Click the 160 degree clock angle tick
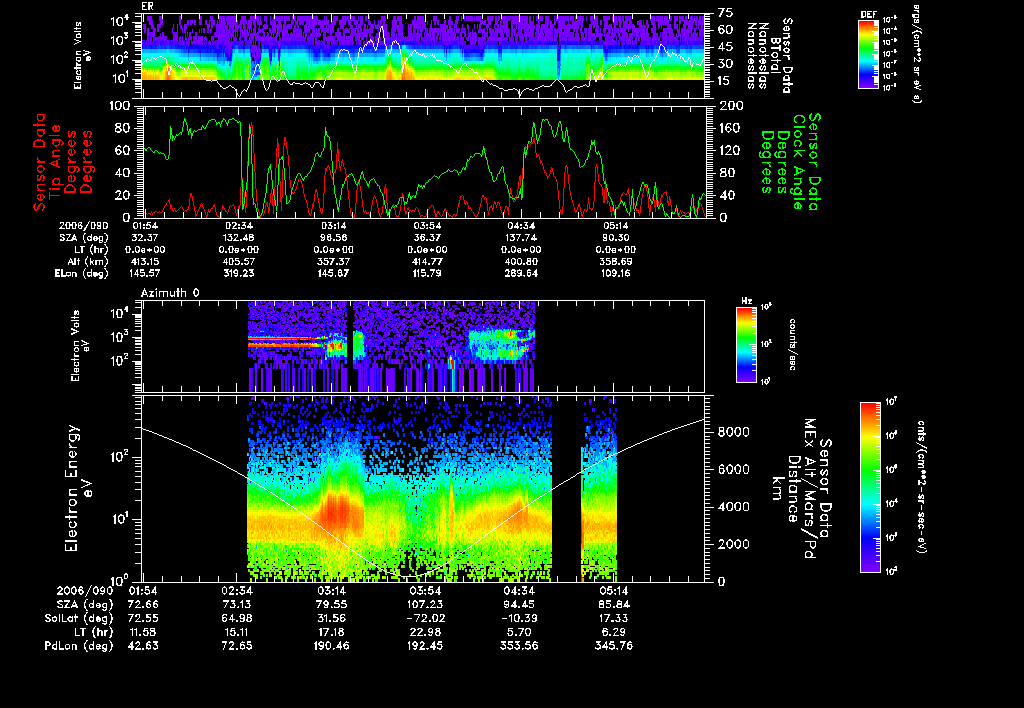Viewport: 1024px width, 708px height. (x=730, y=128)
